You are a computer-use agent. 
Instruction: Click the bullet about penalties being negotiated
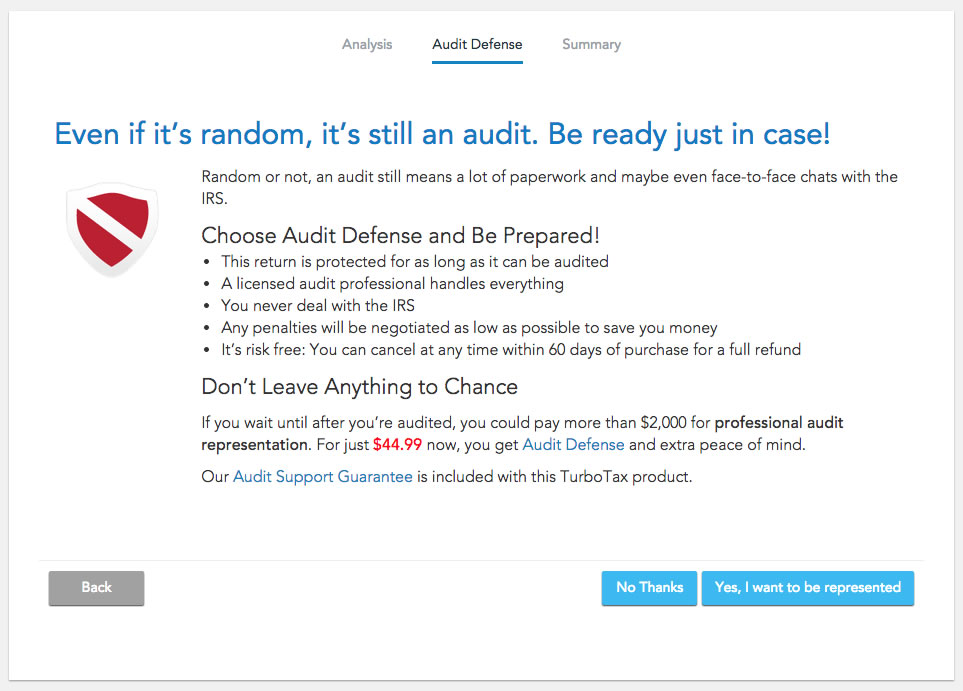pos(469,328)
